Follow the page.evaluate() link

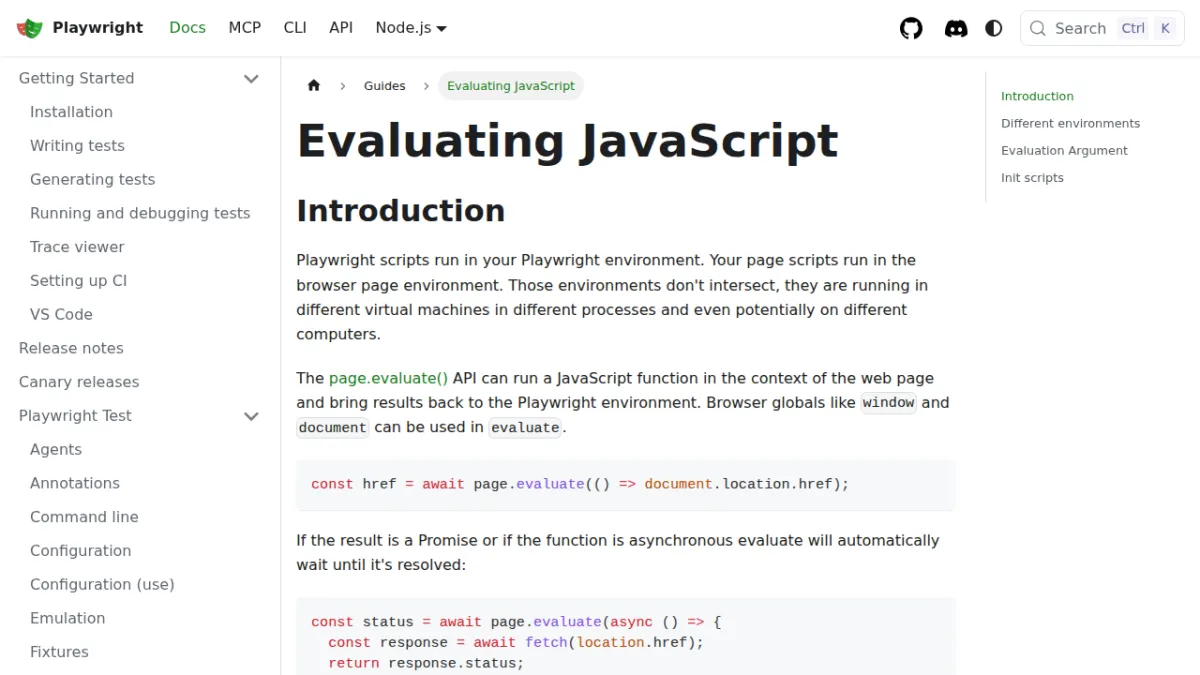pos(388,378)
